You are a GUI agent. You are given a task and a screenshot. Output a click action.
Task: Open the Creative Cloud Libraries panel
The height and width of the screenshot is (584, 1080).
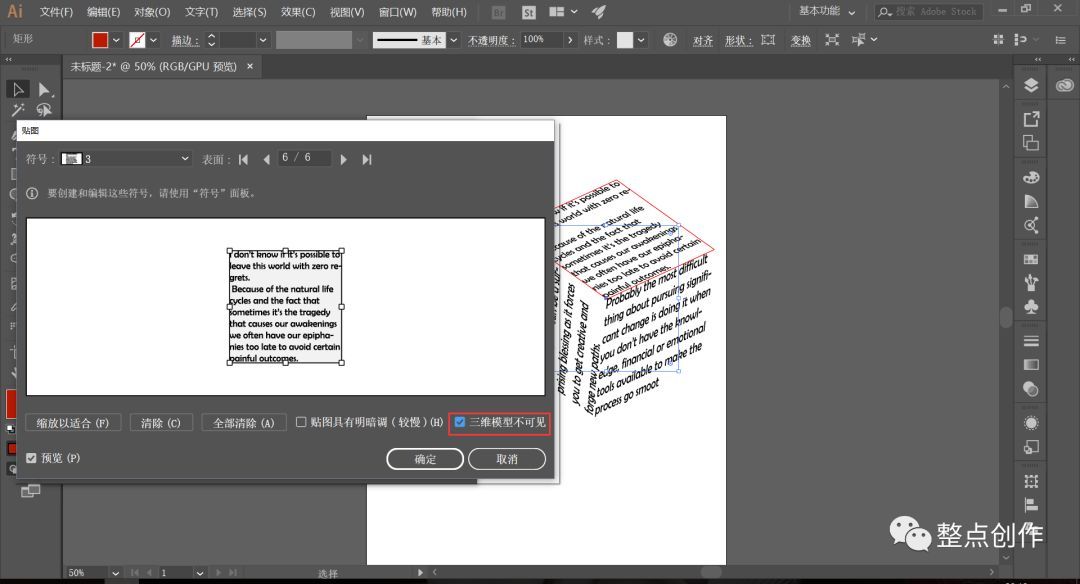pos(1064,85)
